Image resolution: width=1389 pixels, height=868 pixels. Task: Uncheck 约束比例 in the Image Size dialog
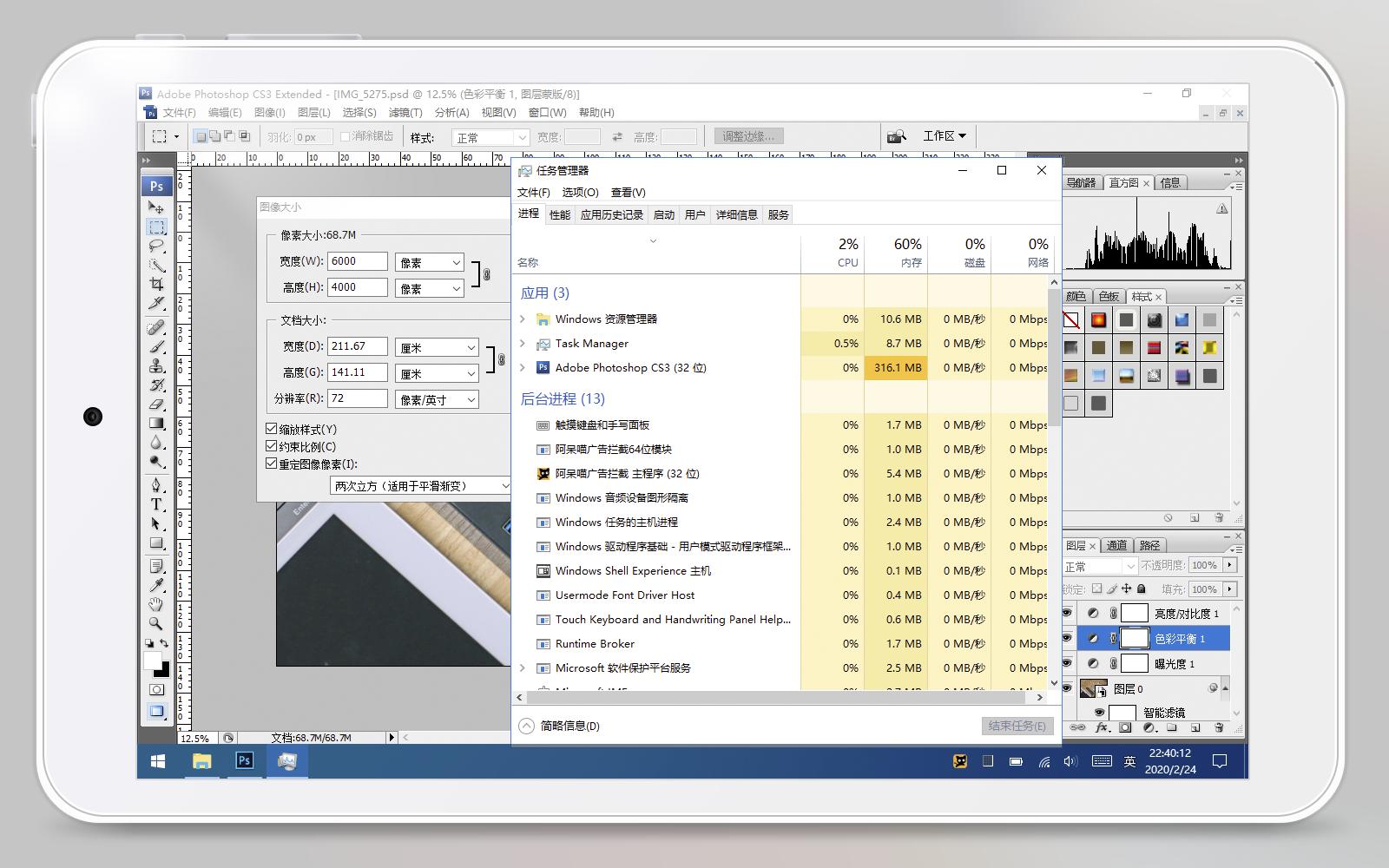pos(271,446)
